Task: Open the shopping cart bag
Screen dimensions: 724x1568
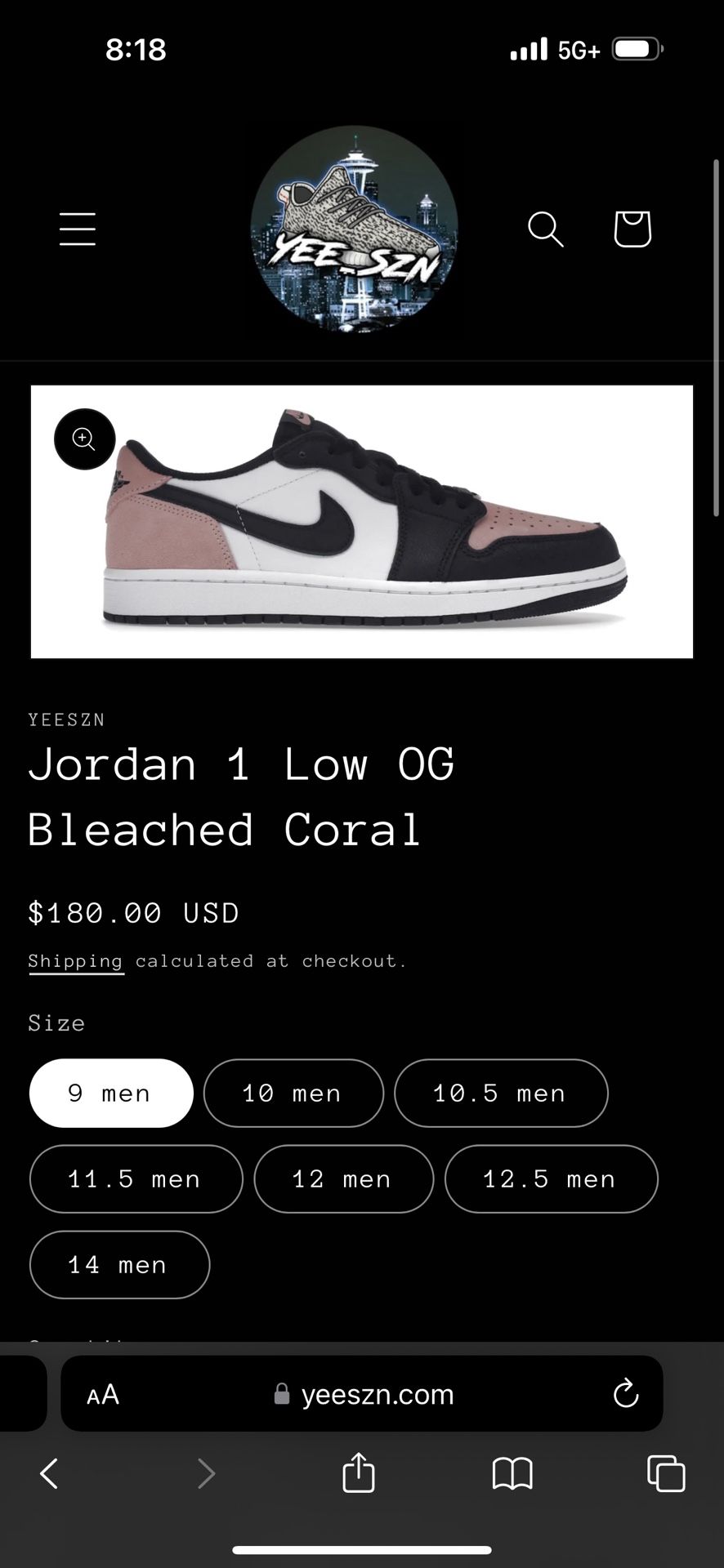Action: coord(632,229)
